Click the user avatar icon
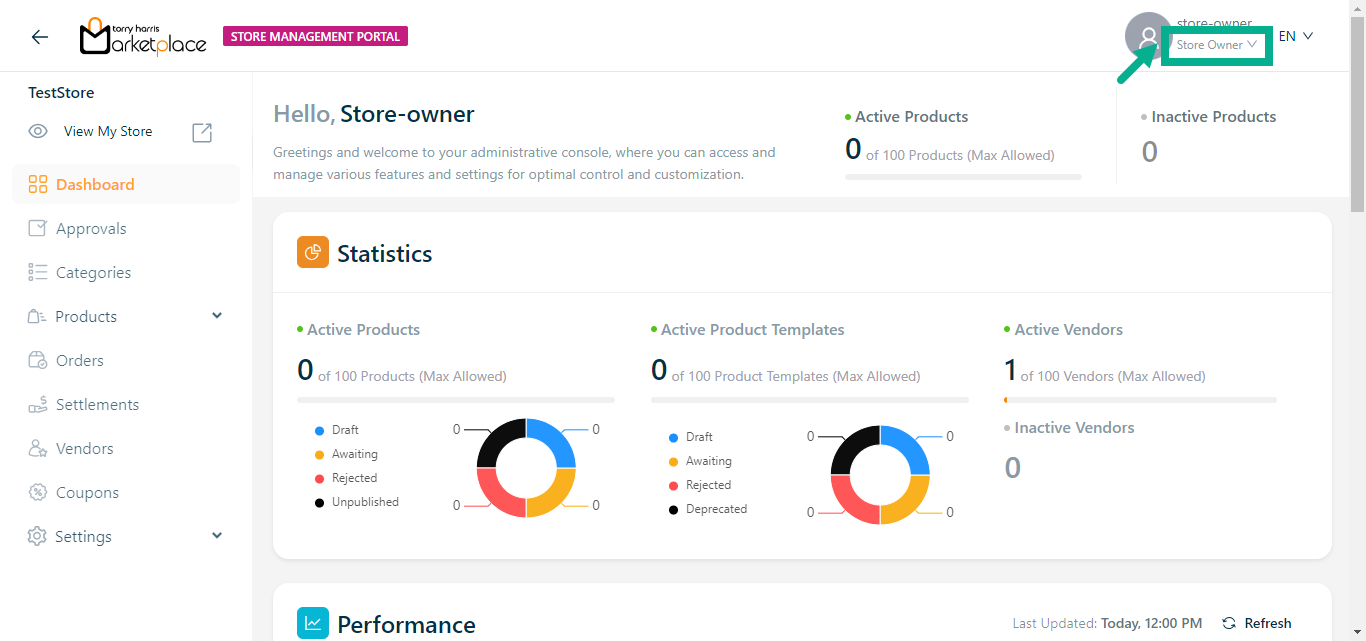This screenshot has height=641, width=1366. pos(1146,37)
